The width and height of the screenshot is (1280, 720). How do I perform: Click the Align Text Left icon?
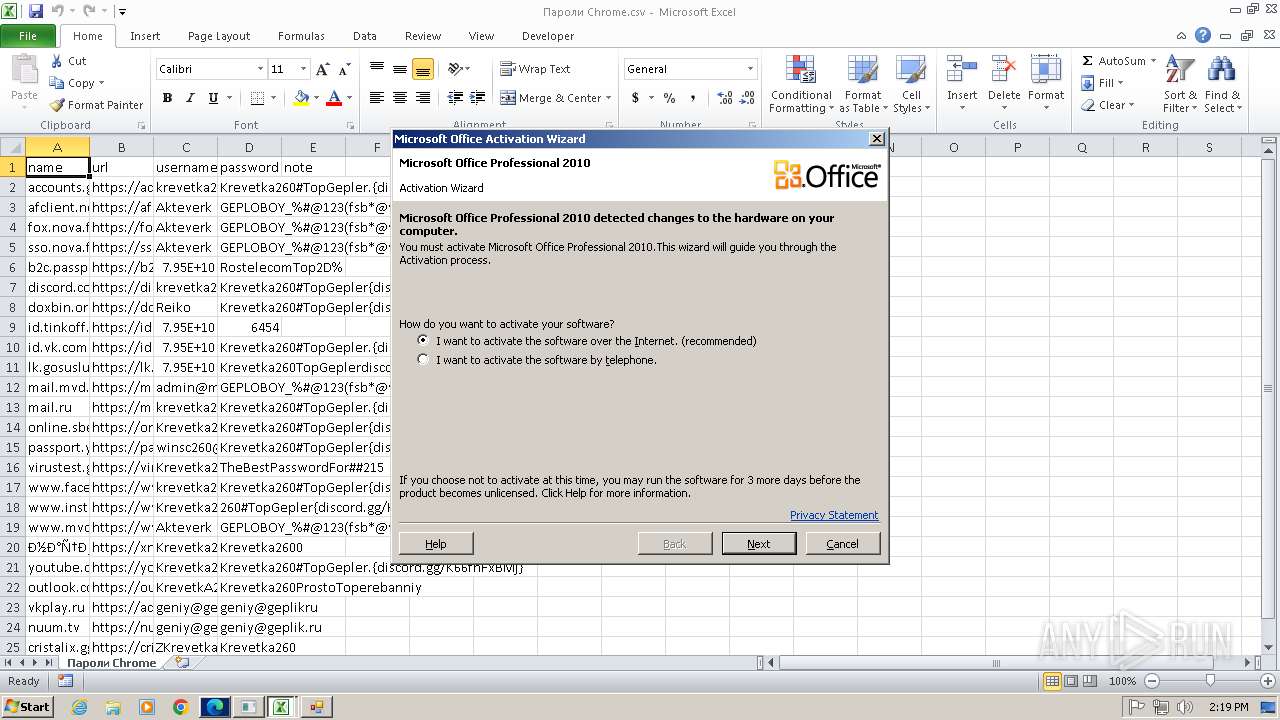tap(377, 98)
